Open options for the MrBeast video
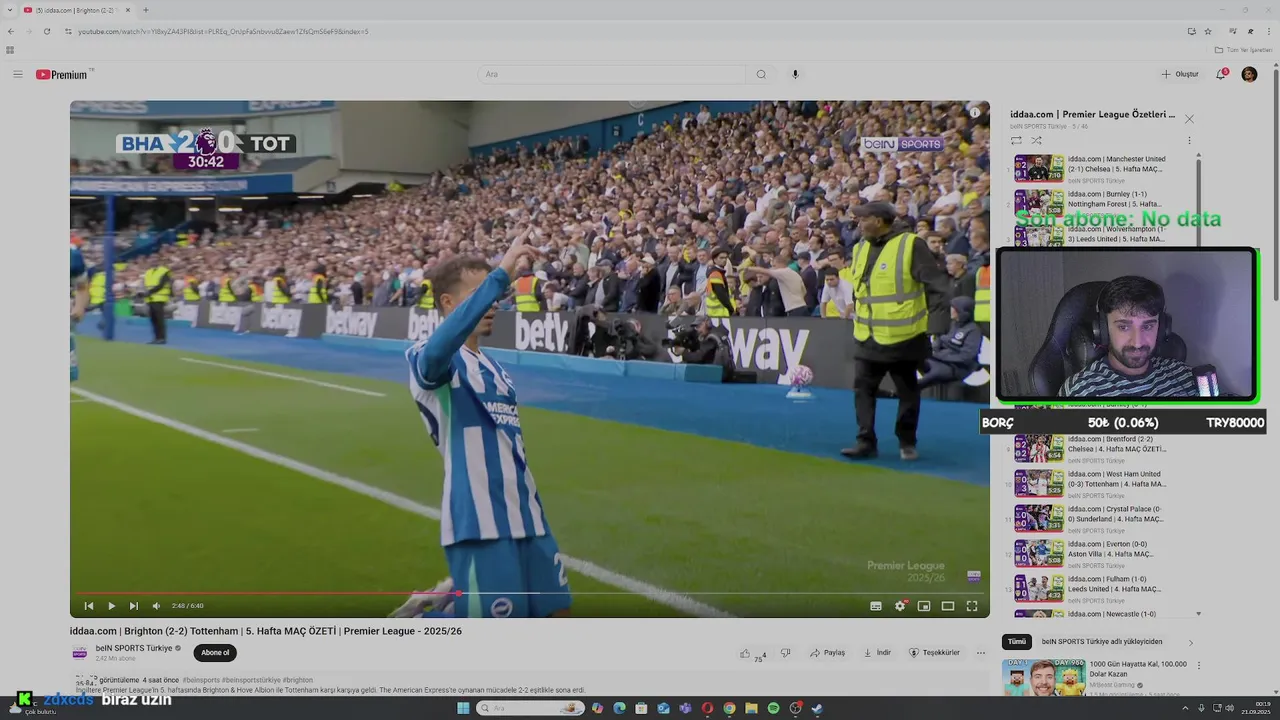Screen dimensions: 1280x720 click(x=1199, y=665)
